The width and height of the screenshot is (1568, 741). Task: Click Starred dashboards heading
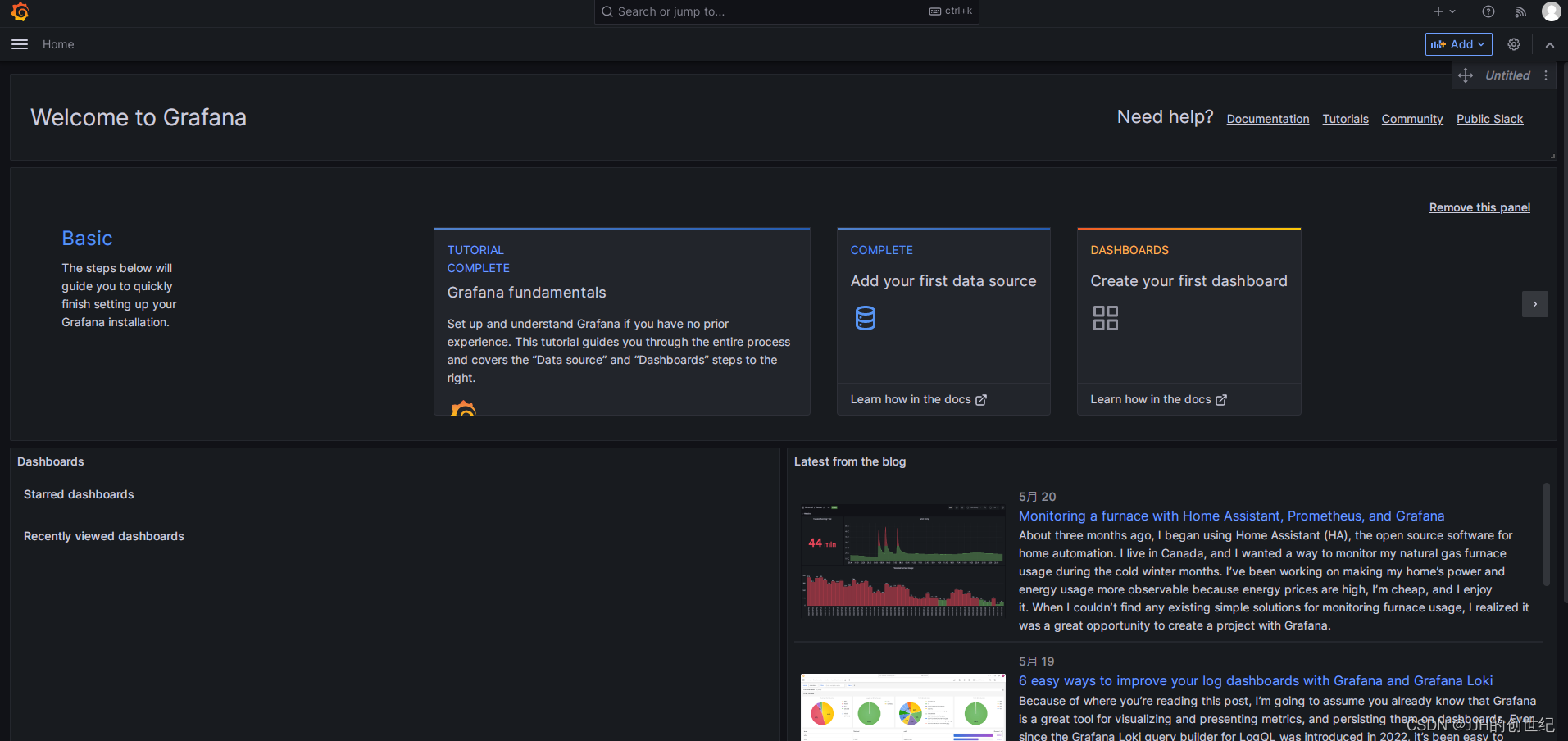pos(79,494)
